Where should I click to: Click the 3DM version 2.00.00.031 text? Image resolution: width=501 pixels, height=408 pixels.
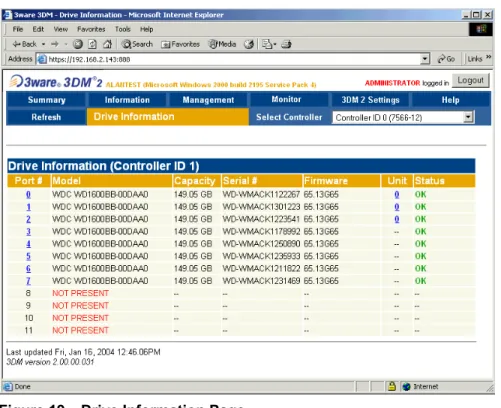(50, 362)
